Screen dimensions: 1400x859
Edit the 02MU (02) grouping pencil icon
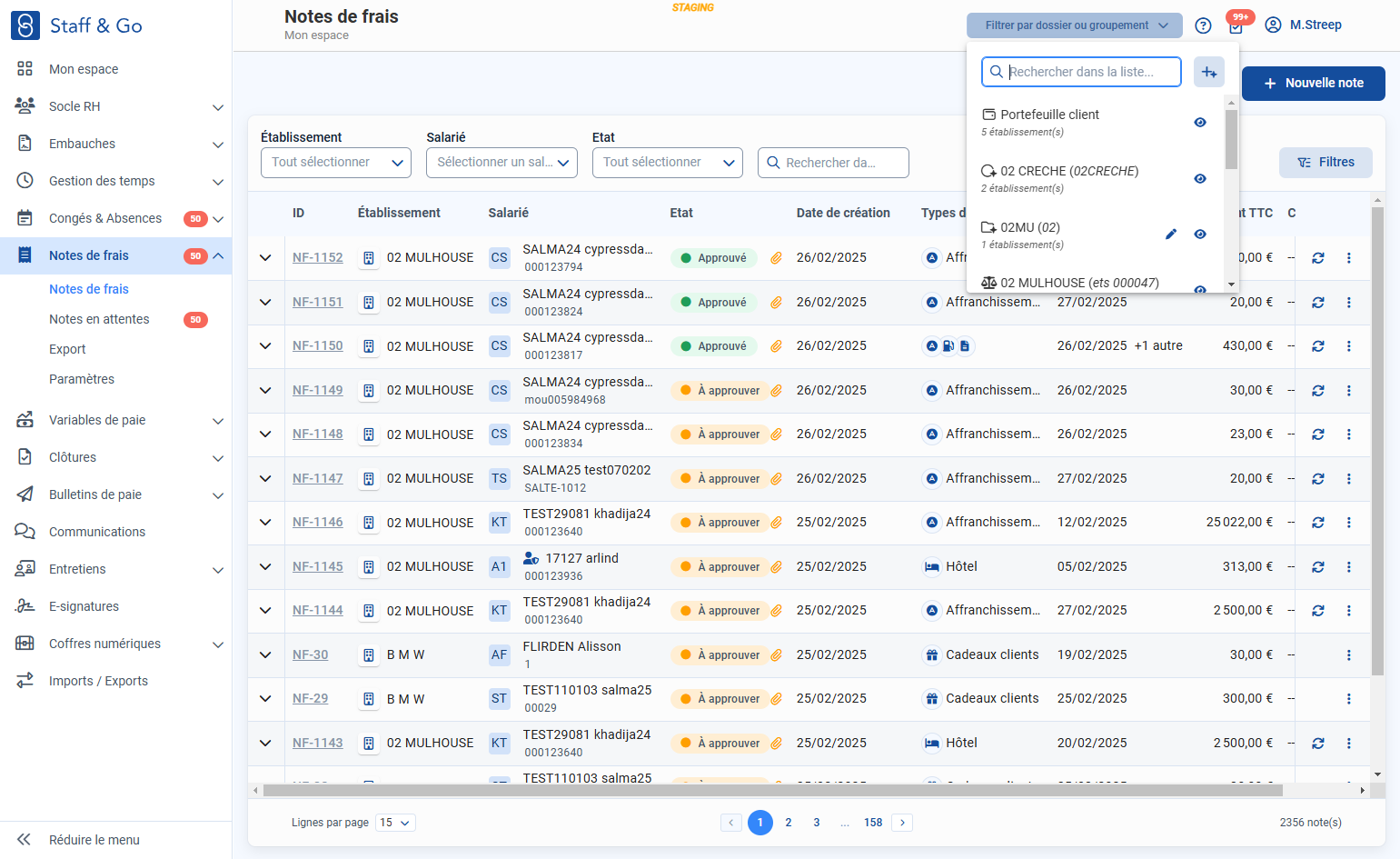tap(1171, 235)
